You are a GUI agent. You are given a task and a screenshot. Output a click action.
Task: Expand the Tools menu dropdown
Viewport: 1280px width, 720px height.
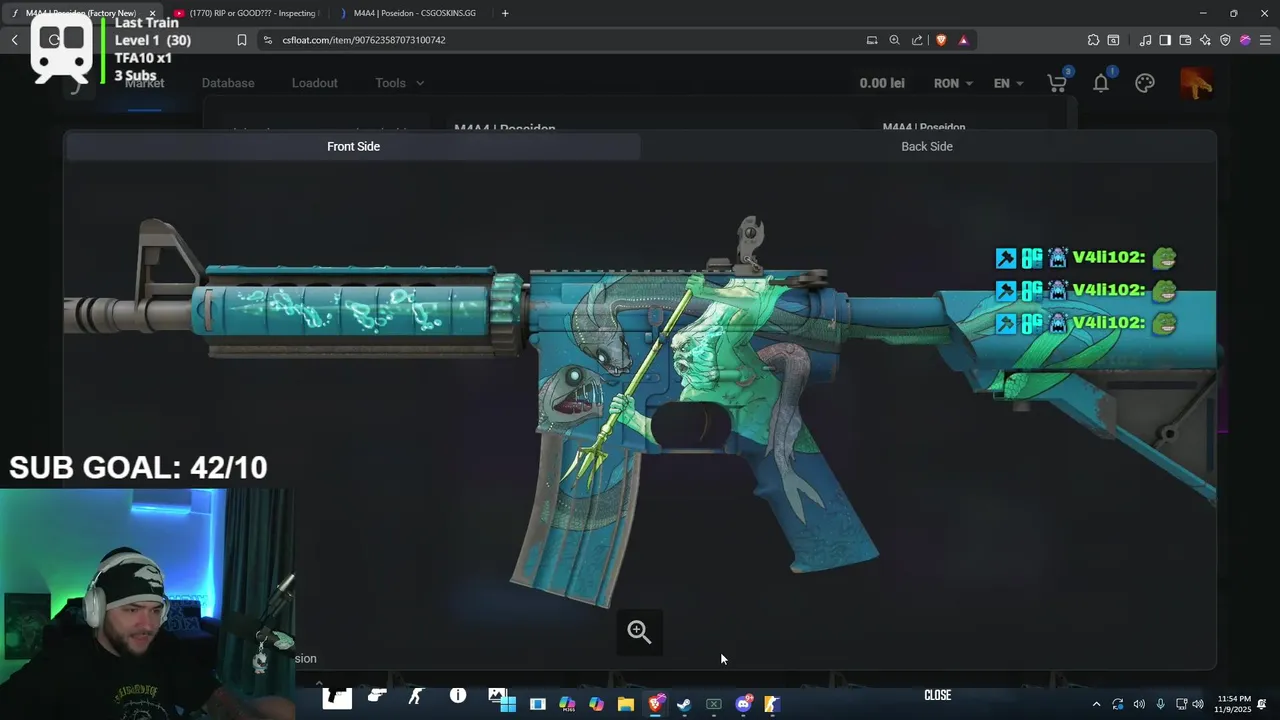(x=399, y=83)
